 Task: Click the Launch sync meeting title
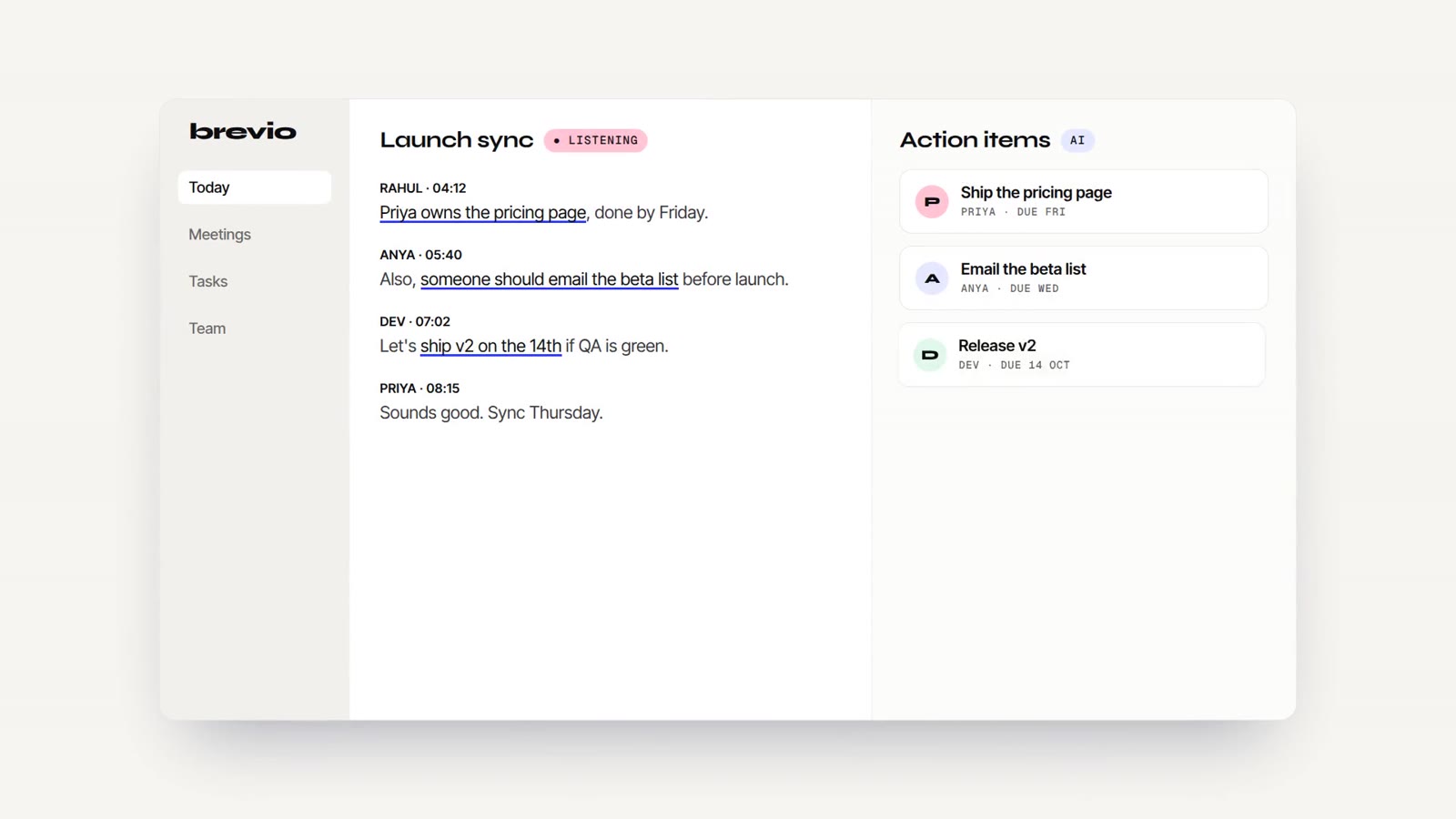[457, 140]
